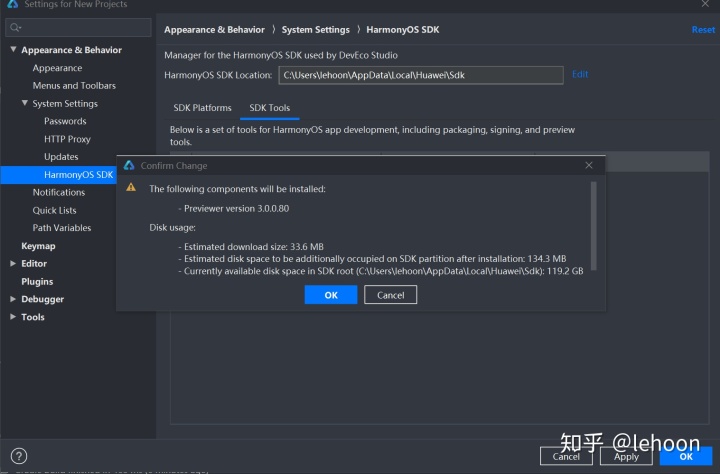The width and height of the screenshot is (720, 474).
Task: Click the HarmonyOS SDK Location path field
Action: 421,75
